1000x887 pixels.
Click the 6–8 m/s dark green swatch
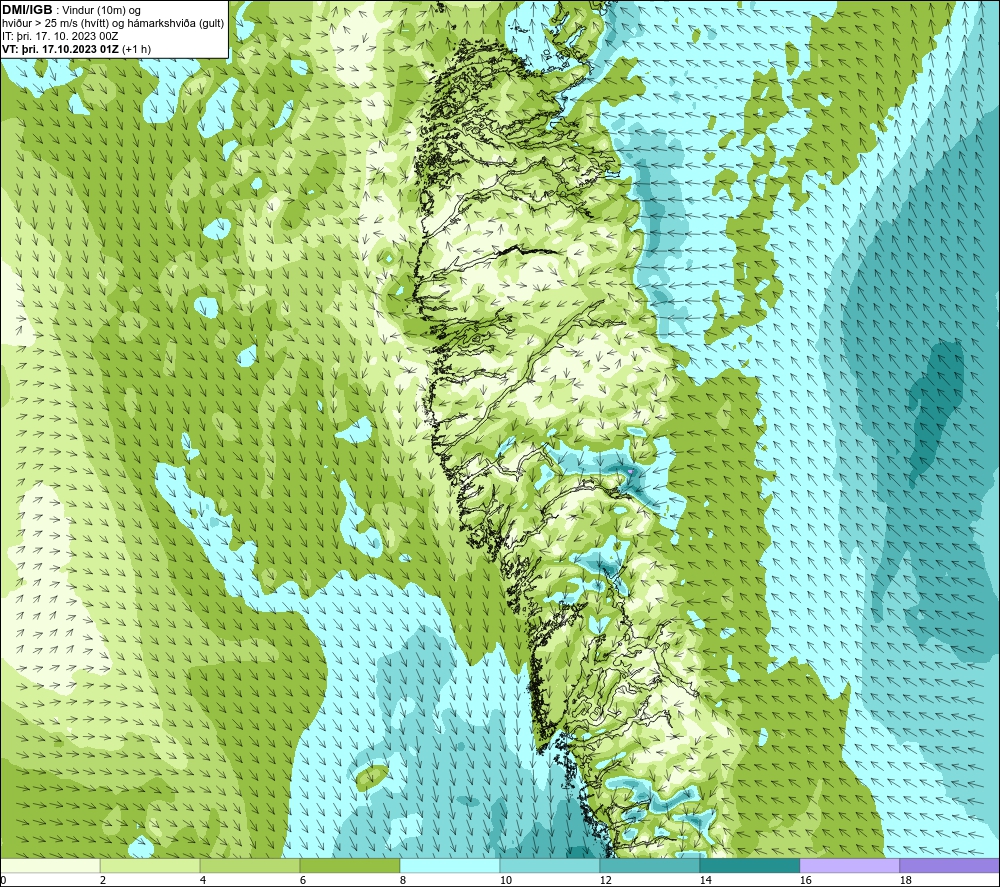[350, 865]
